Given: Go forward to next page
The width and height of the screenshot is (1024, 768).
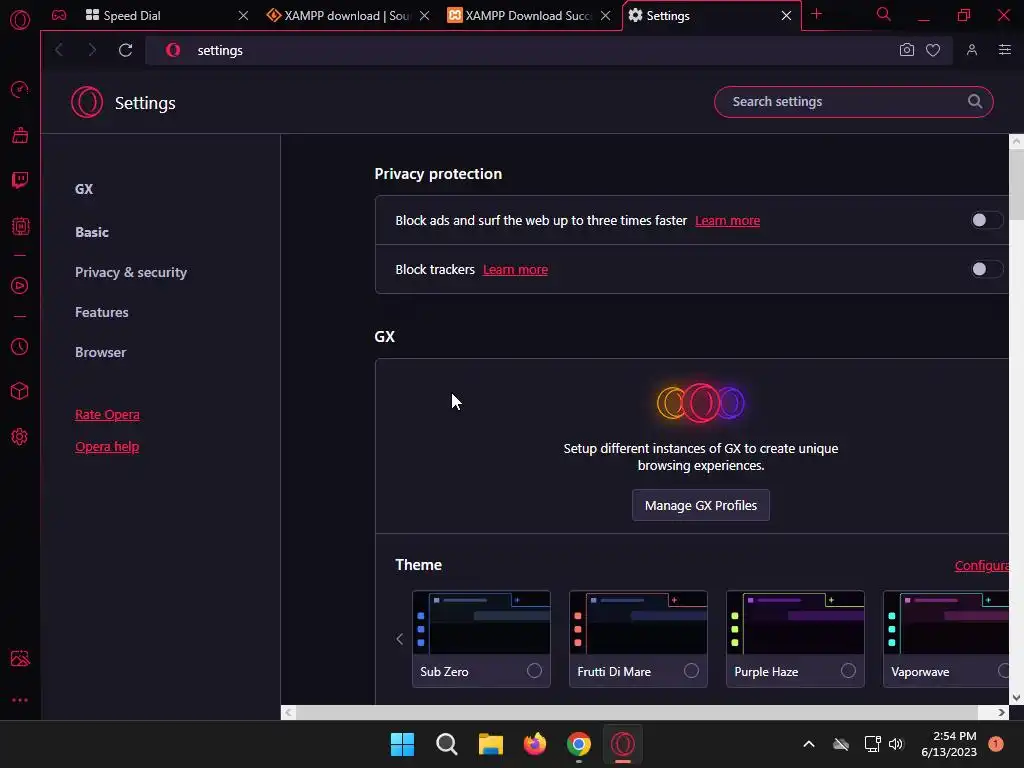Looking at the screenshot, I should click(92, 50).
